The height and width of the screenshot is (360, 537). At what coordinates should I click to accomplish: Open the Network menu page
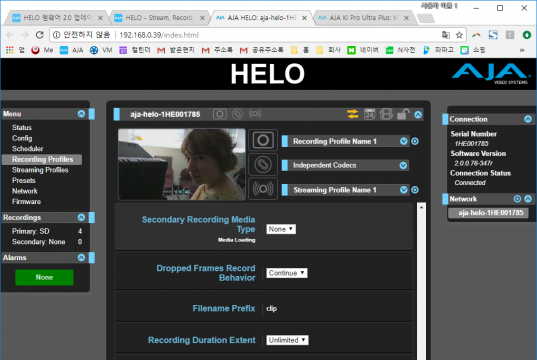[25, 191]
